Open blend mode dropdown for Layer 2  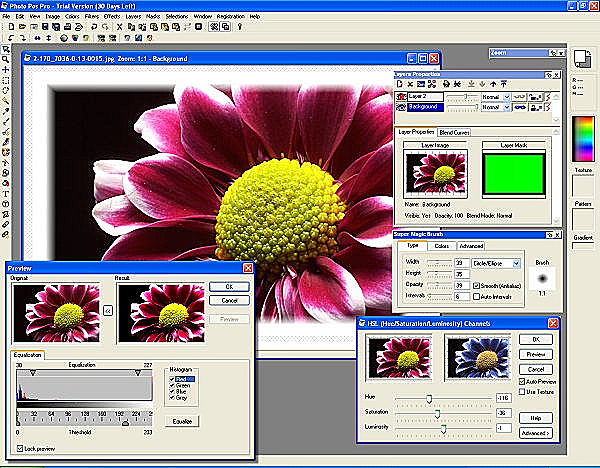tap(509, 96)
